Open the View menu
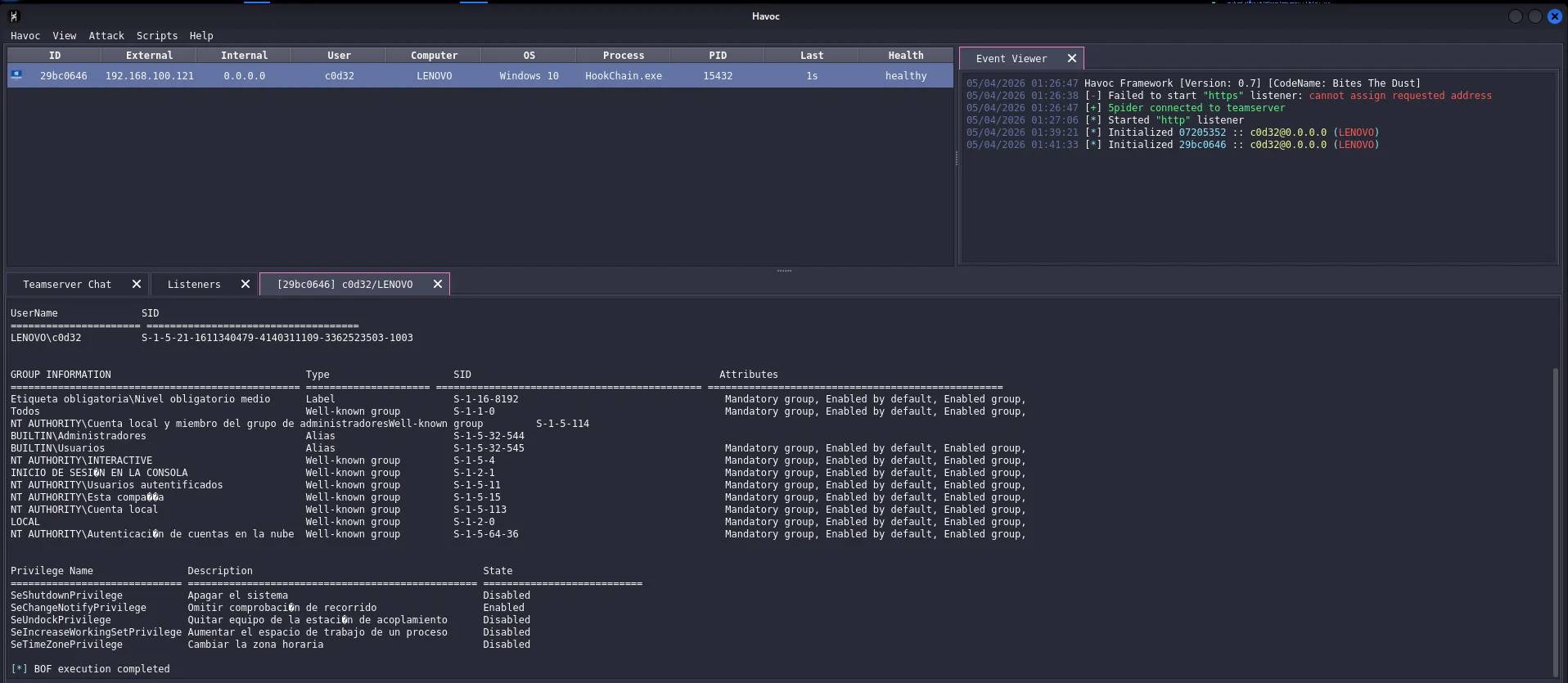 (x=65, y=36)
